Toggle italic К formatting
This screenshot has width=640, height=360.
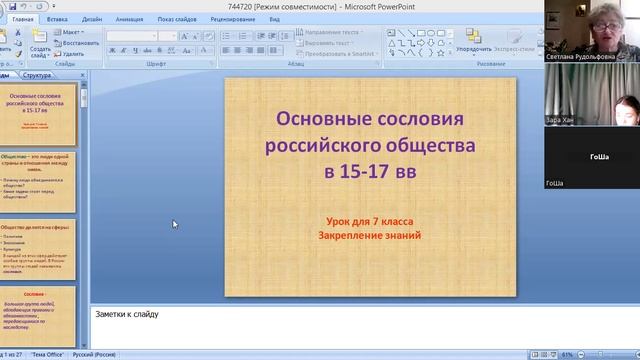(124, 50)
